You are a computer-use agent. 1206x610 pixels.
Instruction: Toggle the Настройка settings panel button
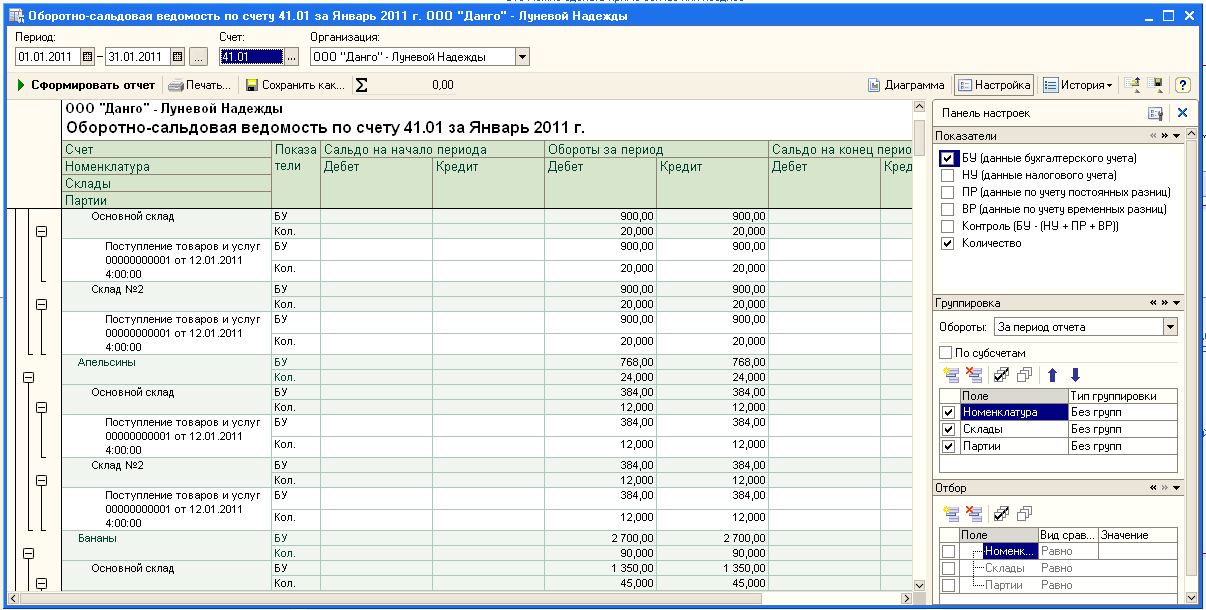(x=993, y=85)
